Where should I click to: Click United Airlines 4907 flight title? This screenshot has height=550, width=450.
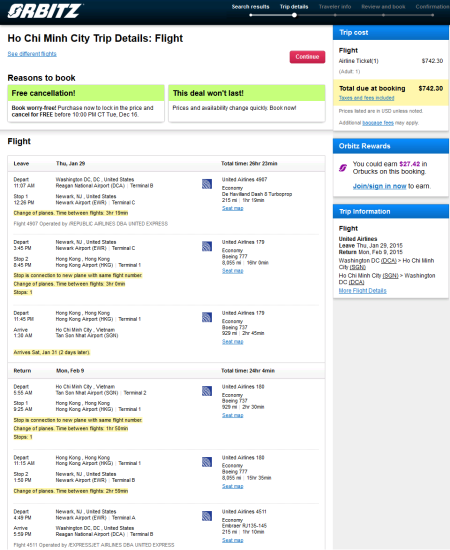tap(244, 180)
